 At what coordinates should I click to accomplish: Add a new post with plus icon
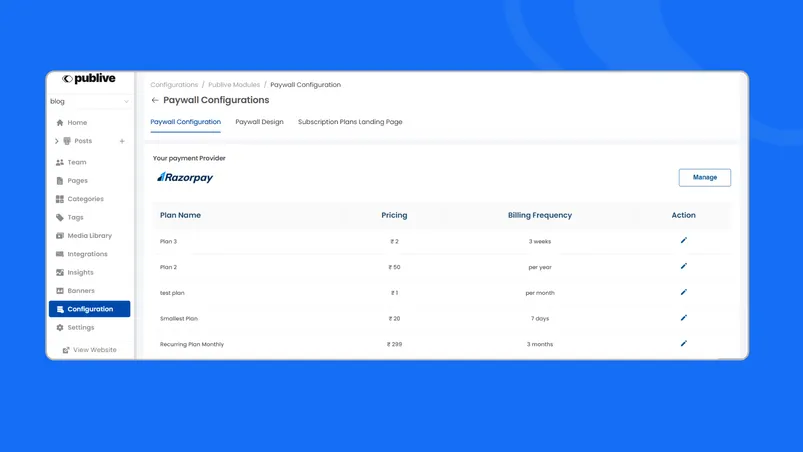122,141
